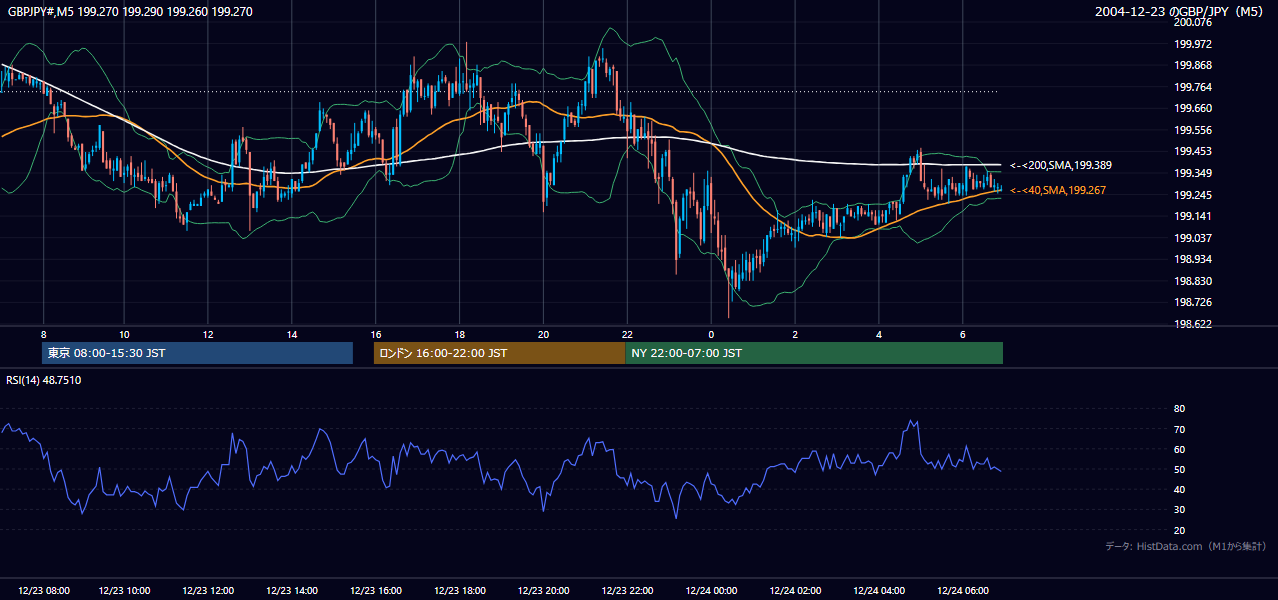Click the 12/23 16:00 bottom time label
The image size is (1278, 600).
[x=377, y=590]
